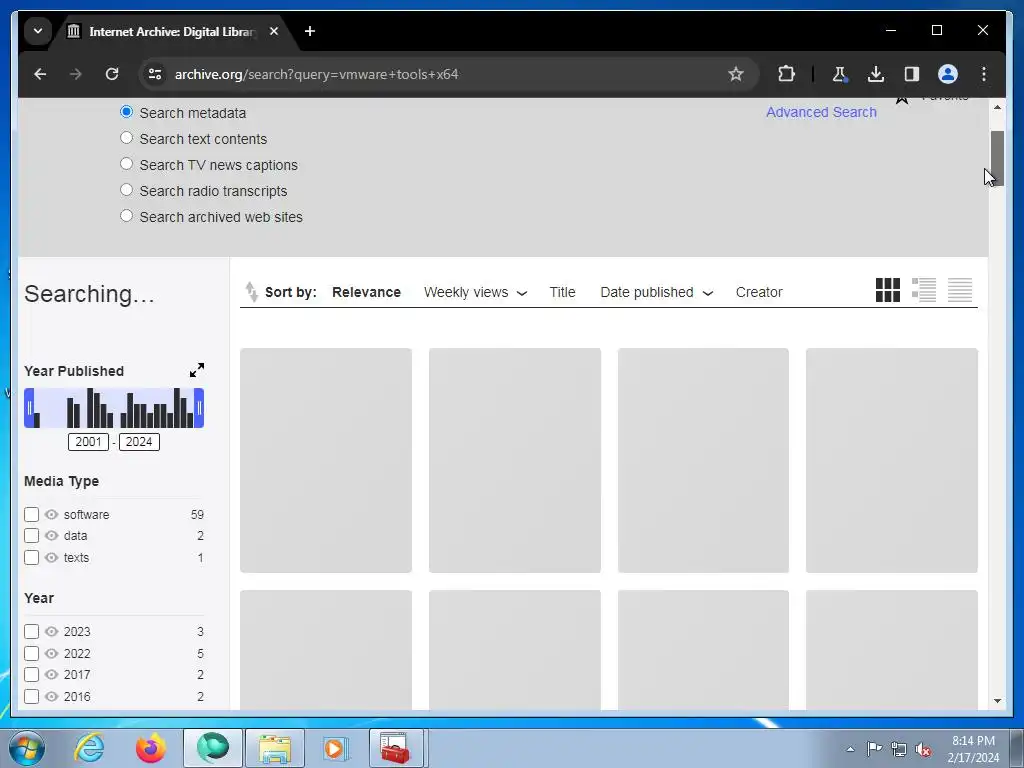The width and height of the screenshot is (1024, 768).
Task: Reload the archive.org search page
Action: [x=112, y=74]
